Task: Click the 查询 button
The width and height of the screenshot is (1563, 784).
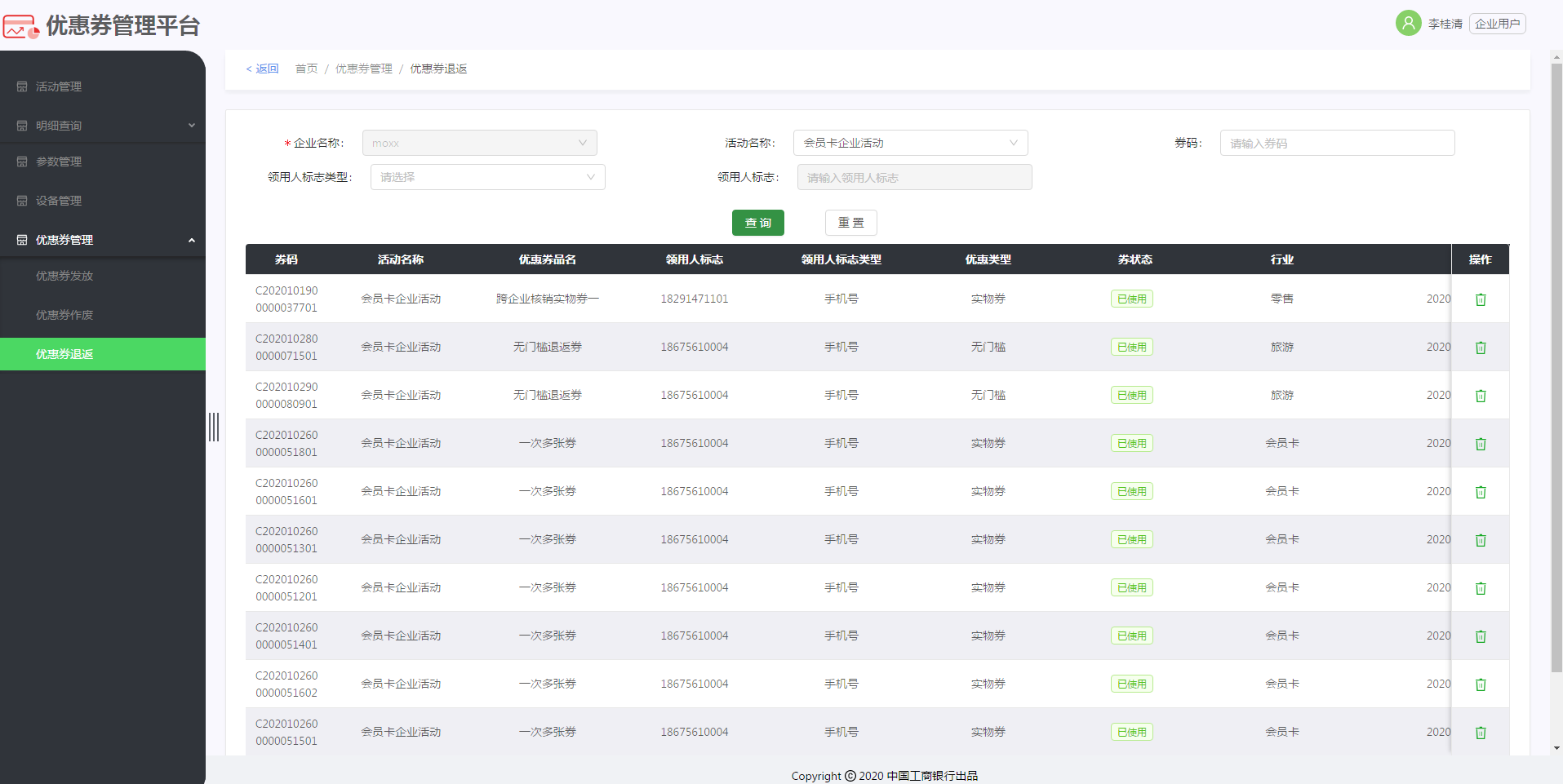Action: pos(758,223)
